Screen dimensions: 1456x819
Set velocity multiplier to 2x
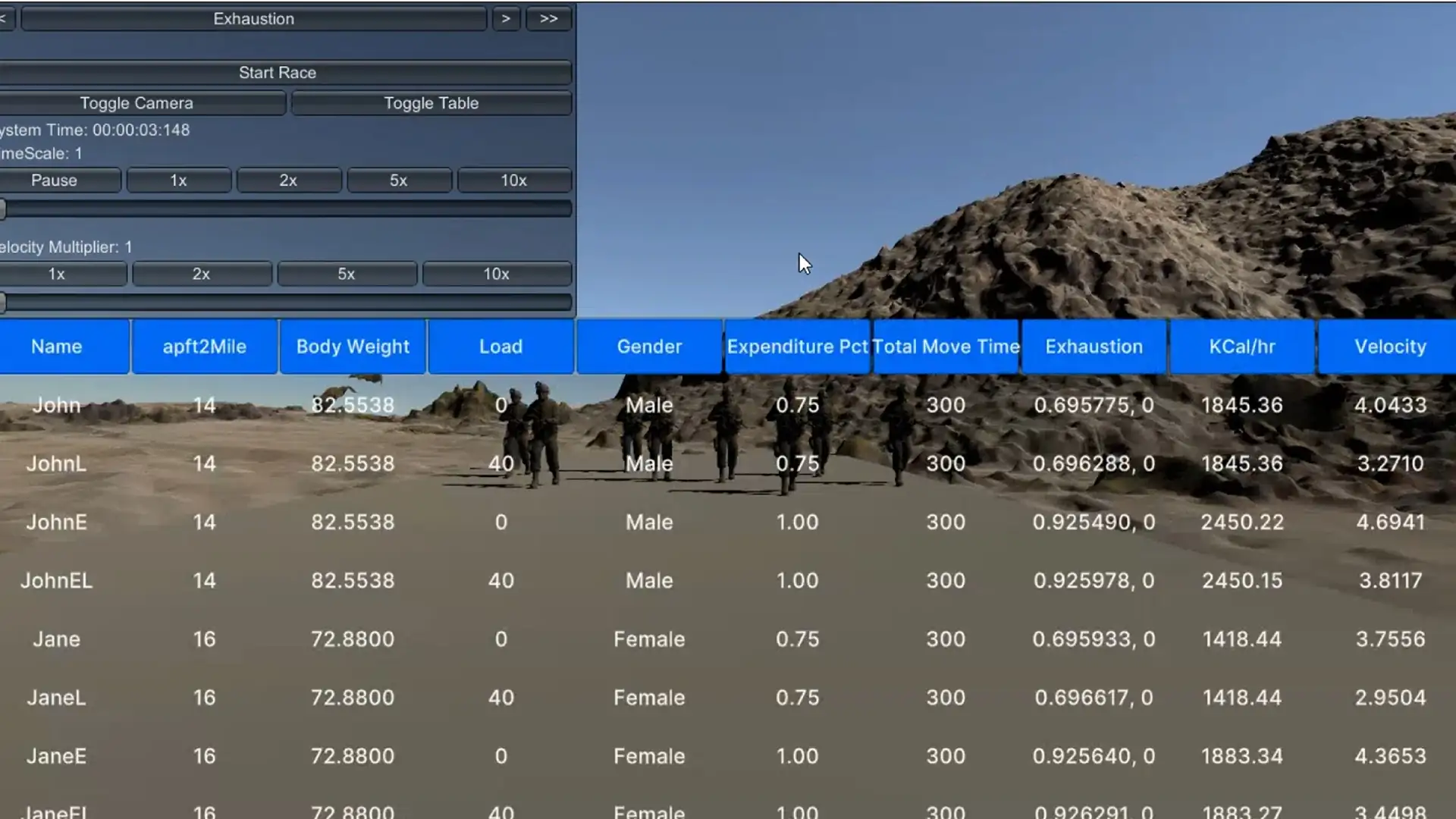201,274
